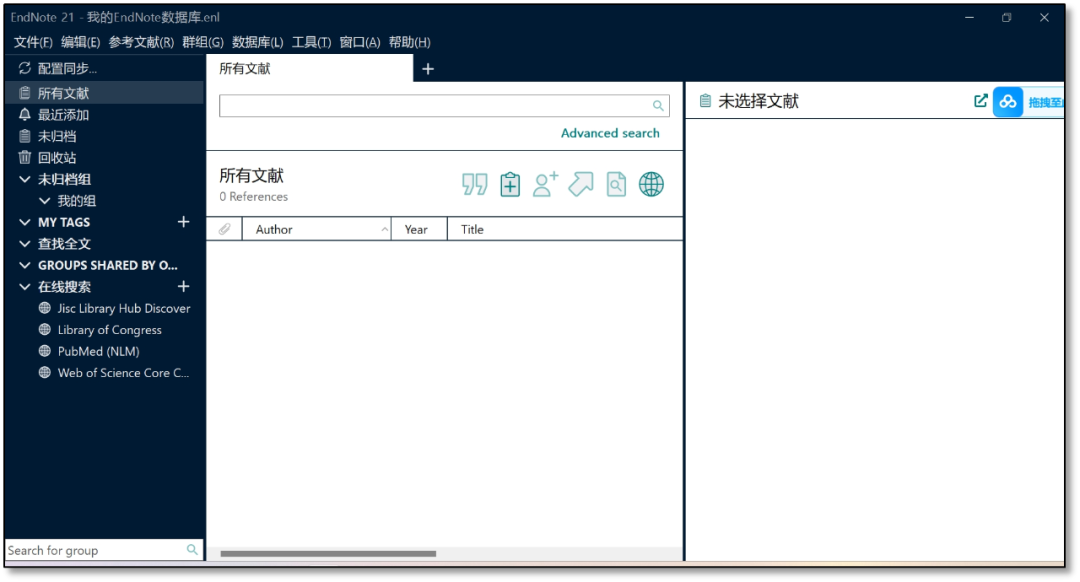Image resolution: width=1080 pixels, height=582 pixels.
Task: Click the globe icon beside Web of Science
Action: tap(45, 372)
